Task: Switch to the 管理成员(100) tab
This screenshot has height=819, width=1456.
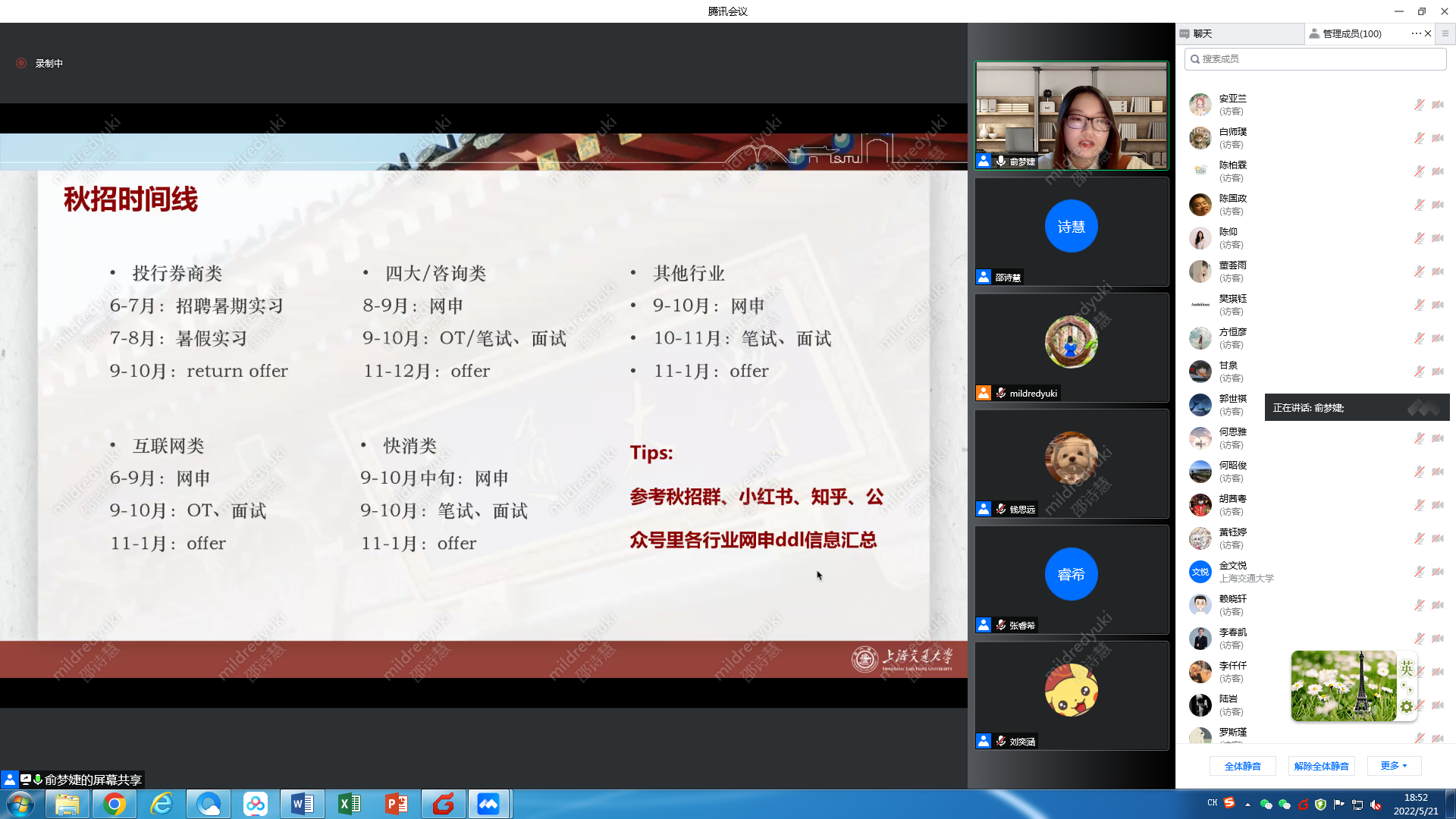Action: (1351, 33)
